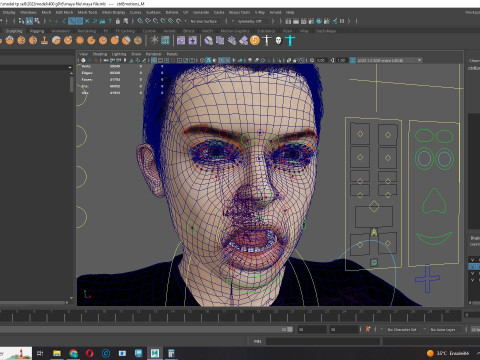Edit the viewport gamma 1.00 field
The width and height of the screenshot is (480, 360).
coord(341,60)
